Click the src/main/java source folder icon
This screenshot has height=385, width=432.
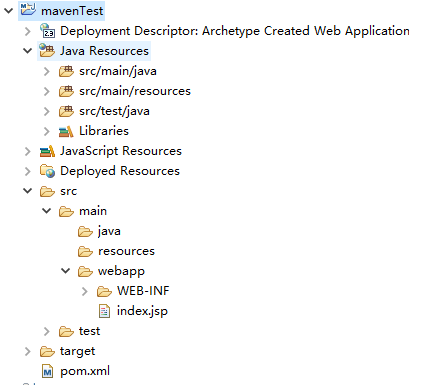[66, 71]
